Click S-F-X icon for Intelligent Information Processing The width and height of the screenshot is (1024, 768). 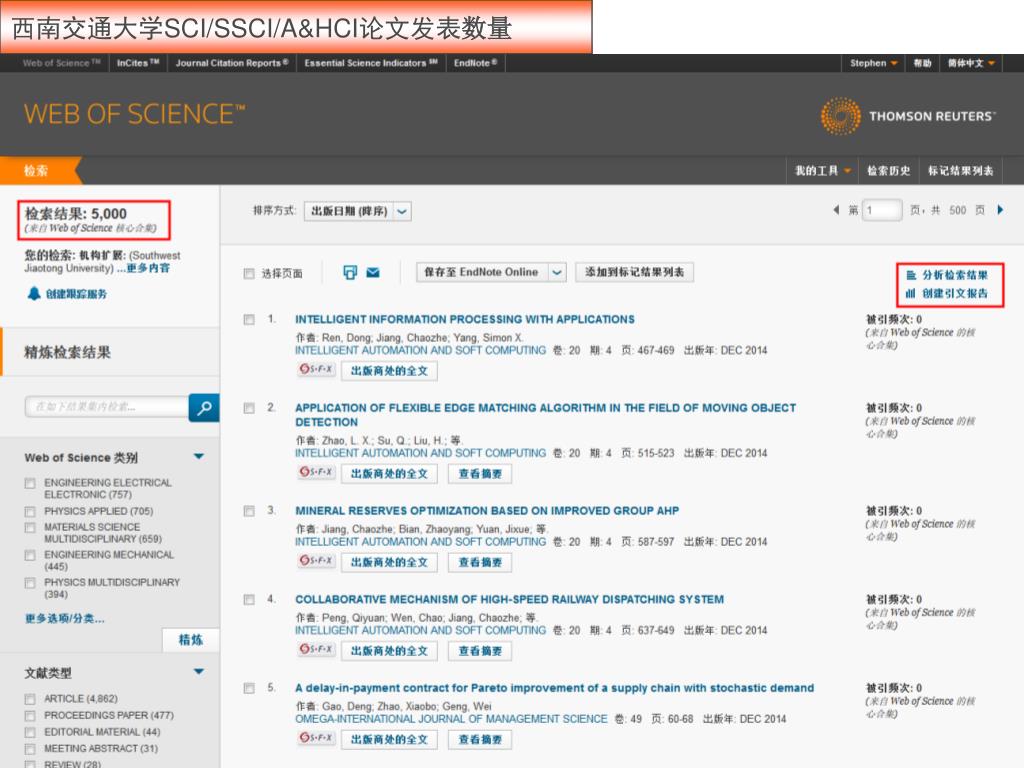(316, 370)
